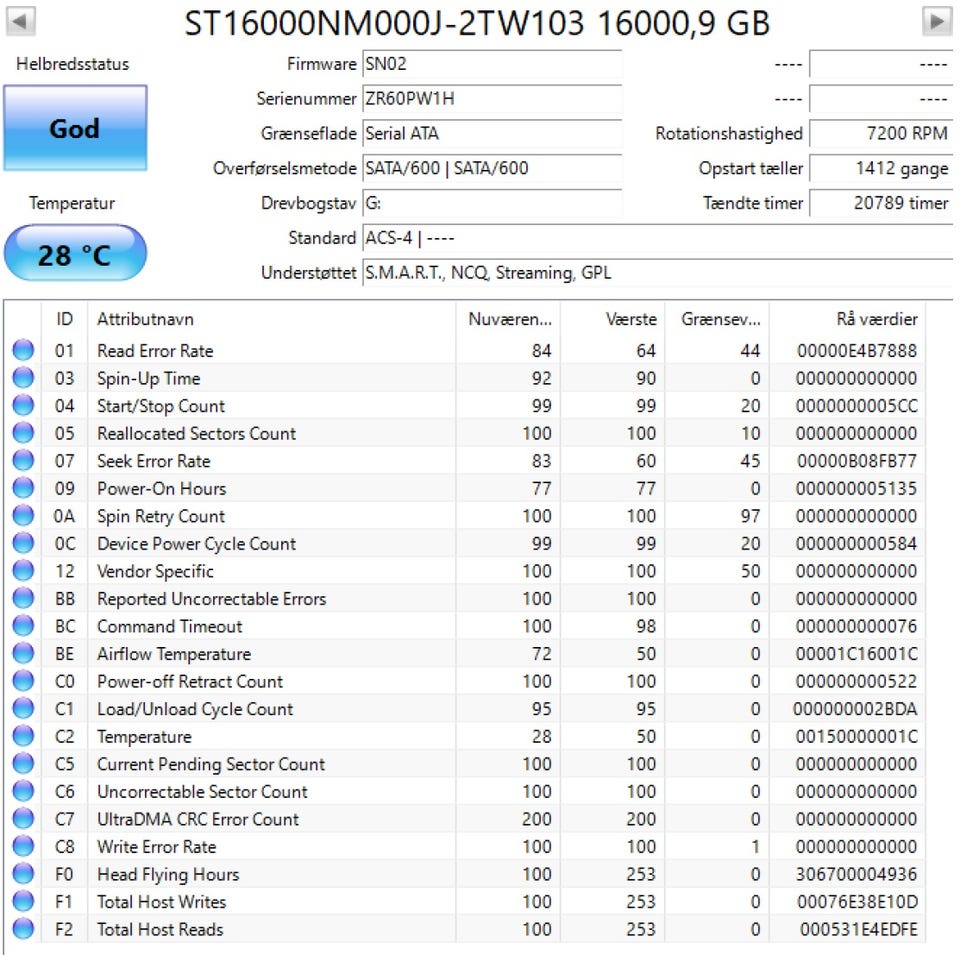This screenshot has width=960, height=955.
Task: Click the Serienummer field ZR60PW1H
Action: [x=490, y=99]
